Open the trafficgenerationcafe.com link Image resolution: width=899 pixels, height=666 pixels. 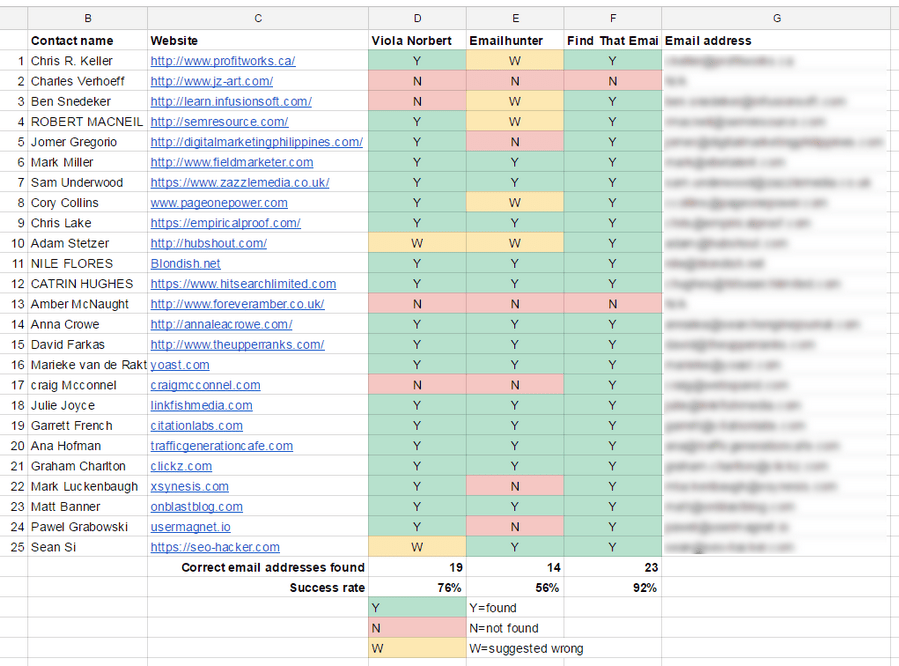(222, 446)
